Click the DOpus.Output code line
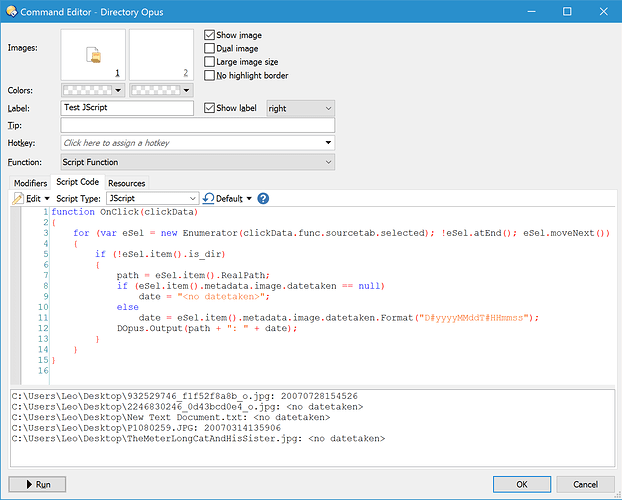 click(x=207, y=328)
